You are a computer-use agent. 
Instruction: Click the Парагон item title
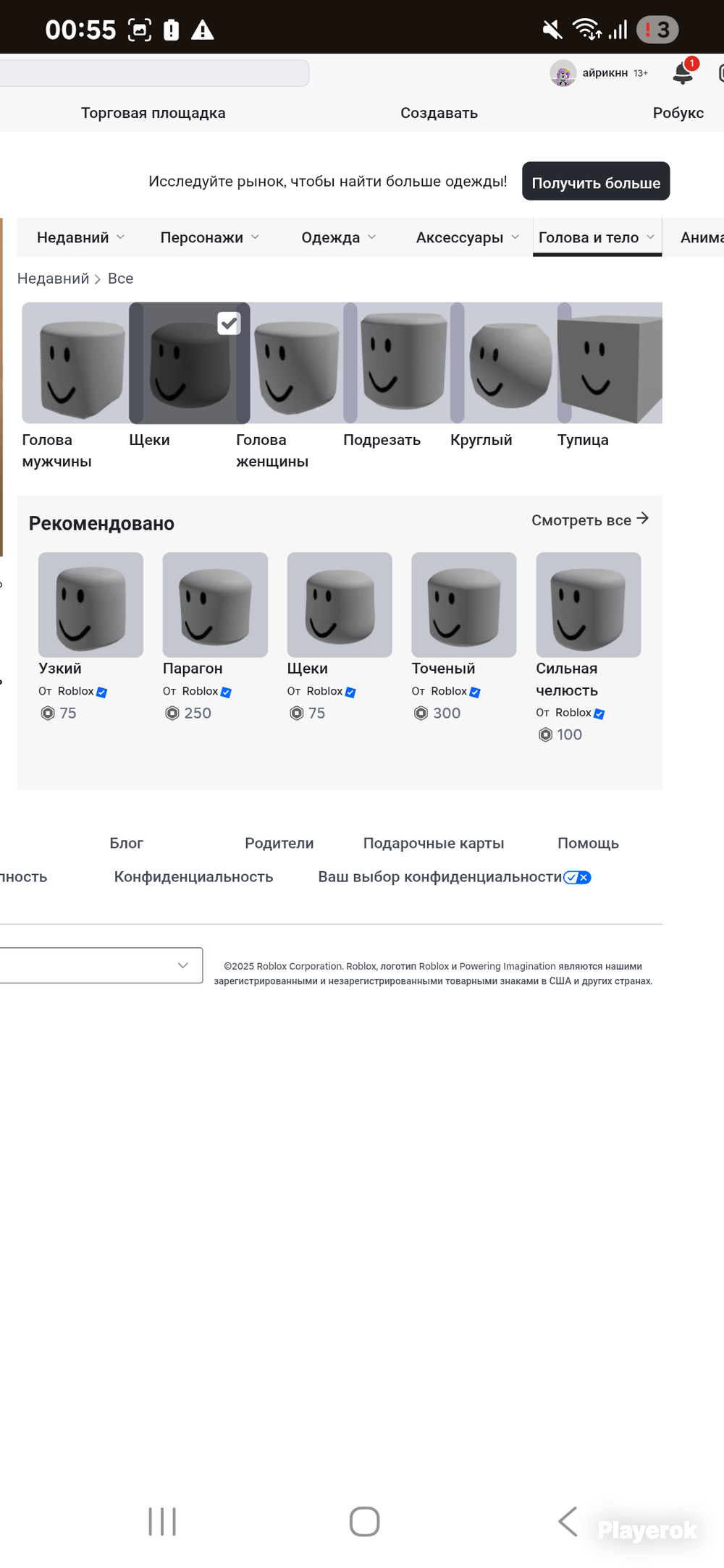pos(193,669)
